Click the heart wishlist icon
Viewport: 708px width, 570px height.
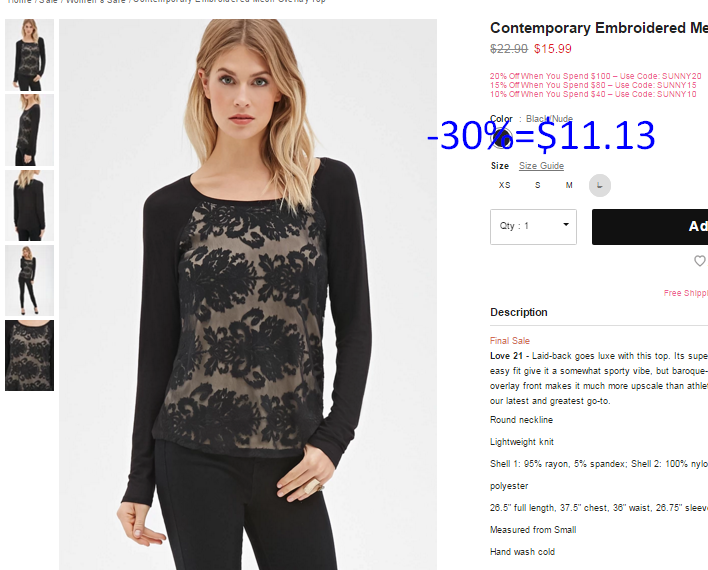coord(699,261)
